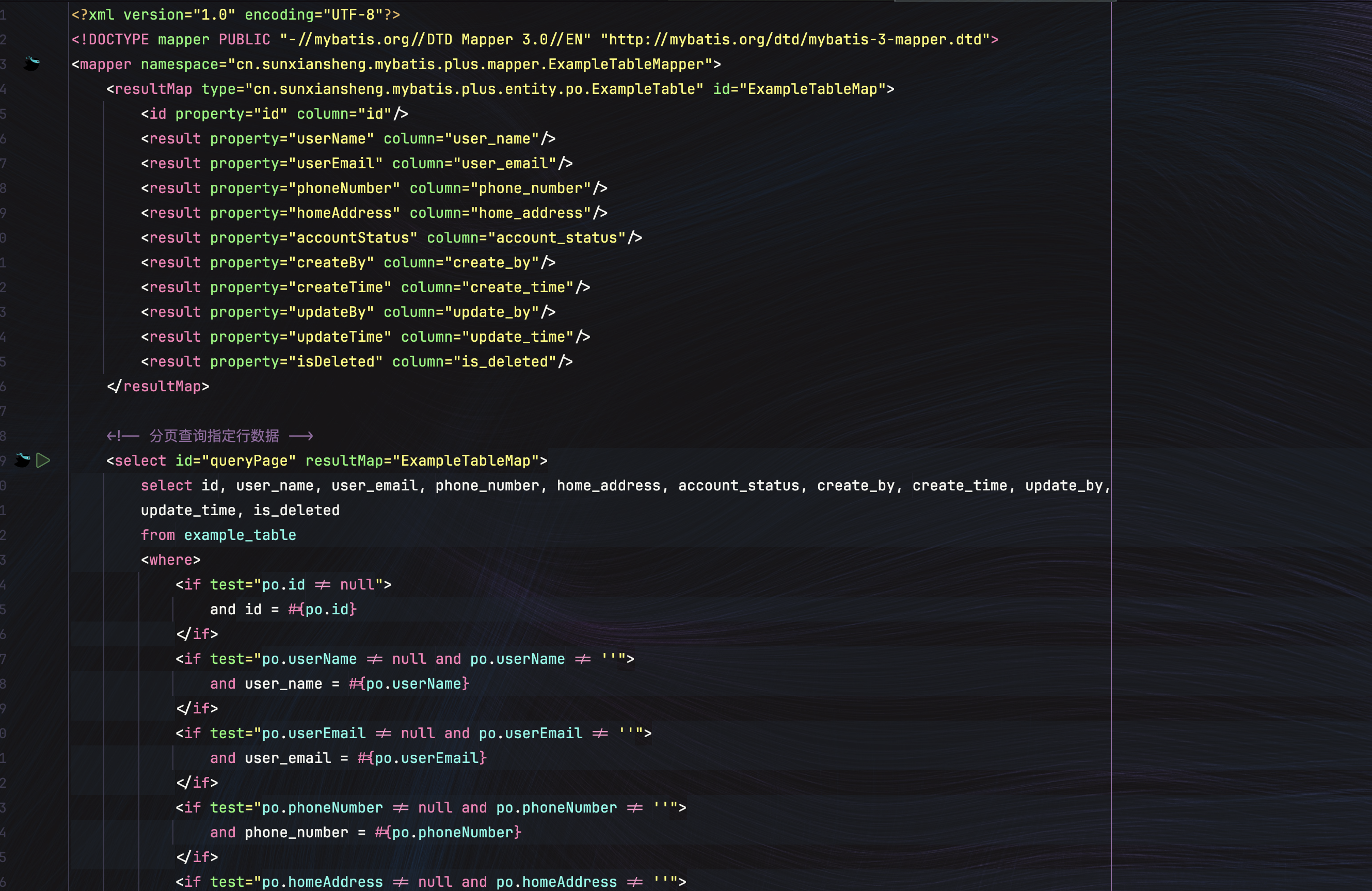Click the </if> closing tag after user_email condition
1372x891 pixels.
[x=197, y=783]
